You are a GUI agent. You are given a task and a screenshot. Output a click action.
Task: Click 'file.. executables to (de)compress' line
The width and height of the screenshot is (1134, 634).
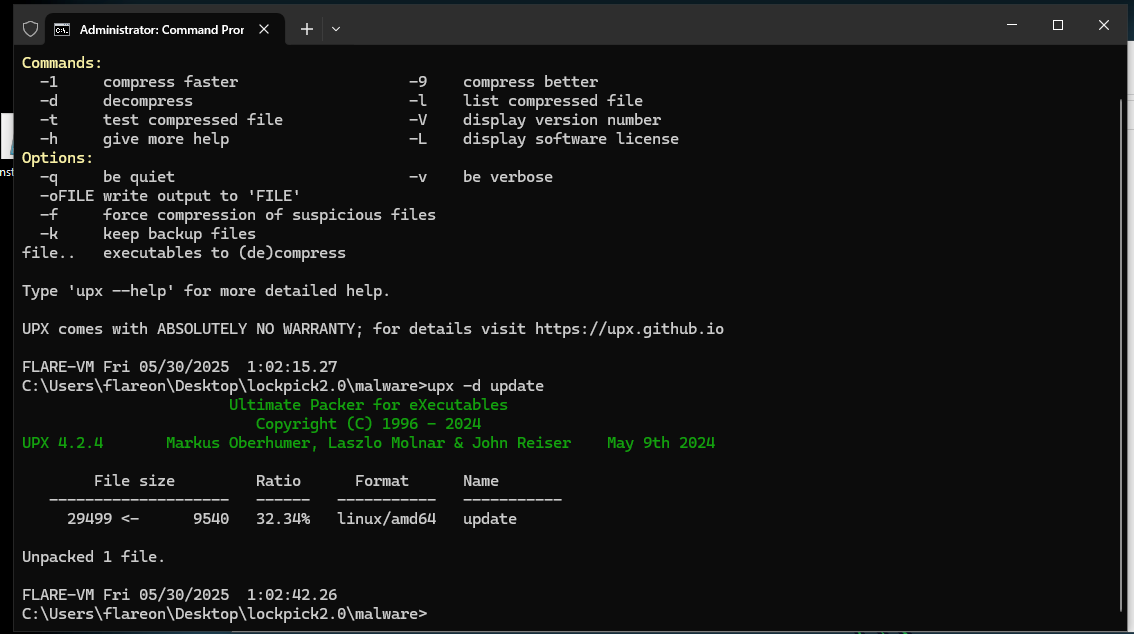(184, 253)
